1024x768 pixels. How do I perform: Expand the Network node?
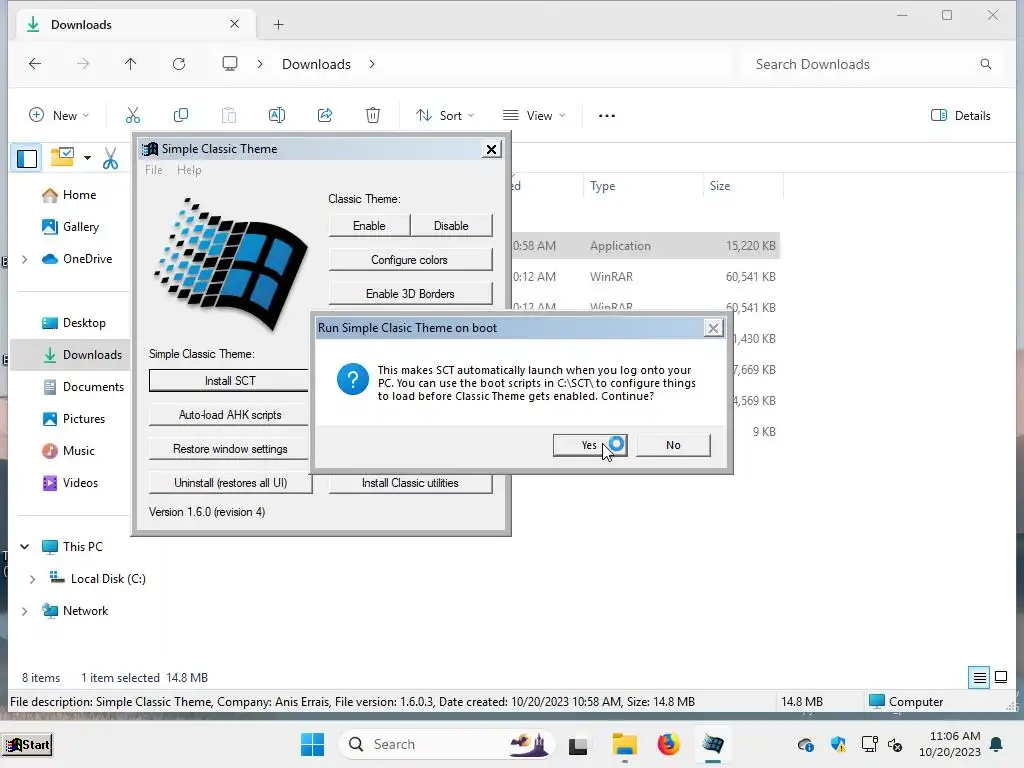(x=25, y=611)
